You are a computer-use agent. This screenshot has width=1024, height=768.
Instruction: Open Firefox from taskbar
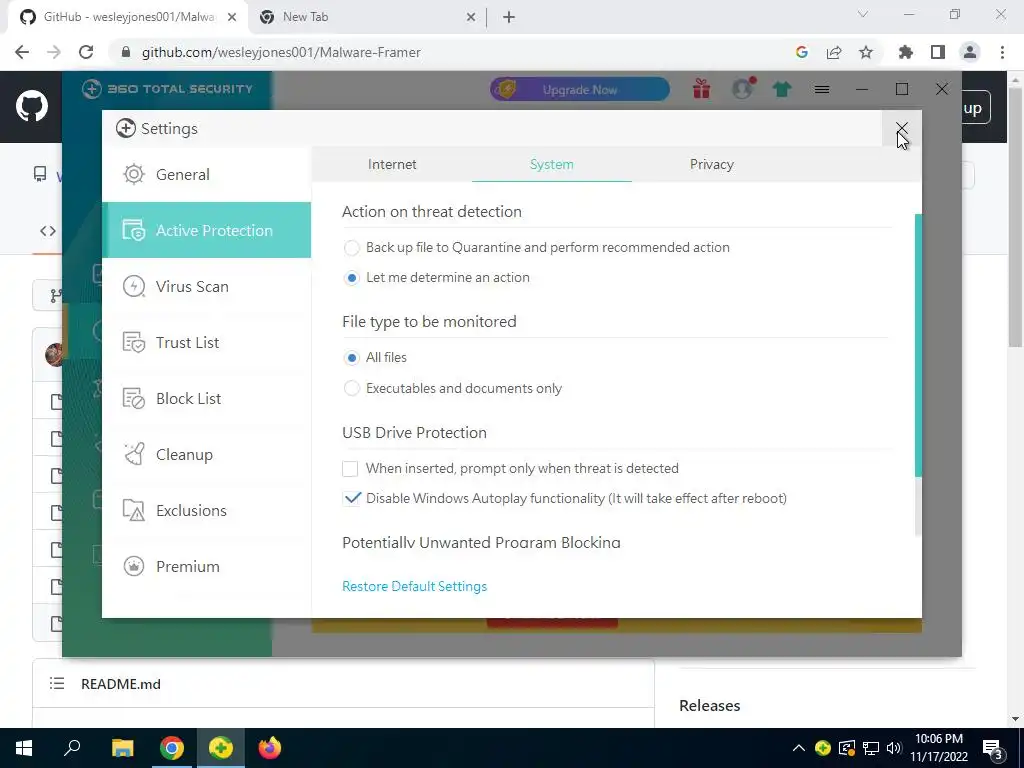coord(269,748)
